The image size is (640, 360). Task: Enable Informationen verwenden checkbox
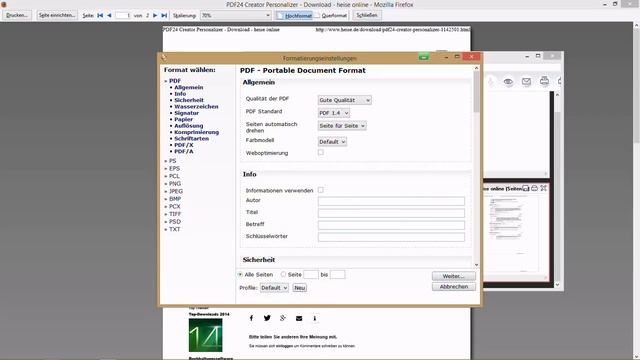coord(321,190)
